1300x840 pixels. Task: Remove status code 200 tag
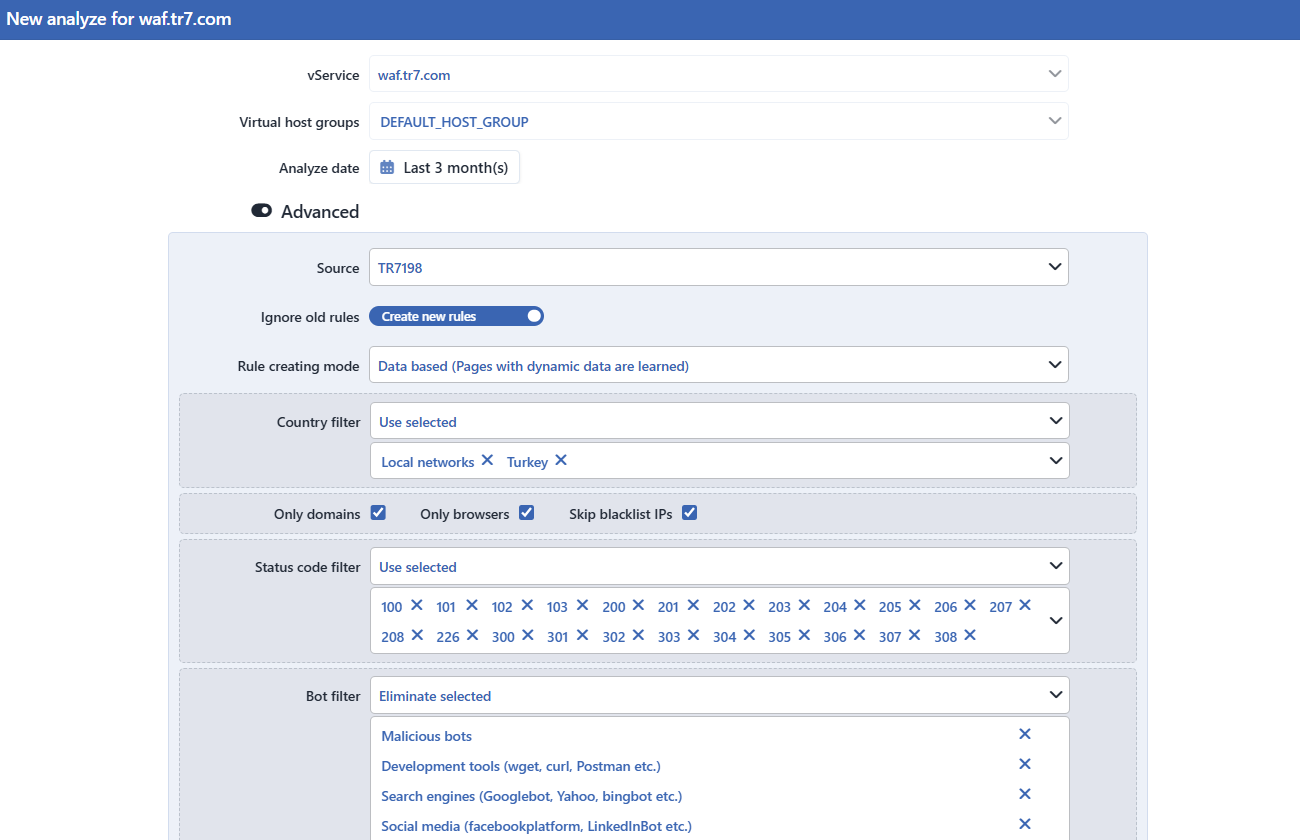click(x=638, y=605)
